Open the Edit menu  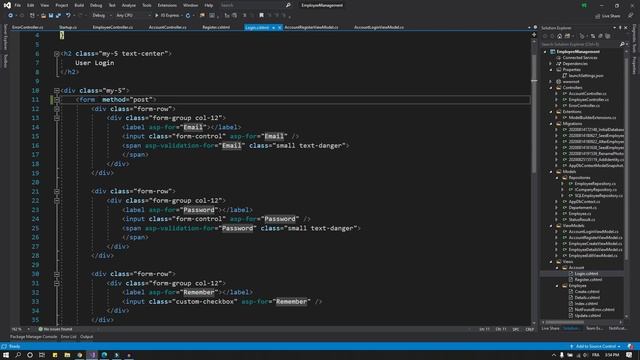(31, 5)
